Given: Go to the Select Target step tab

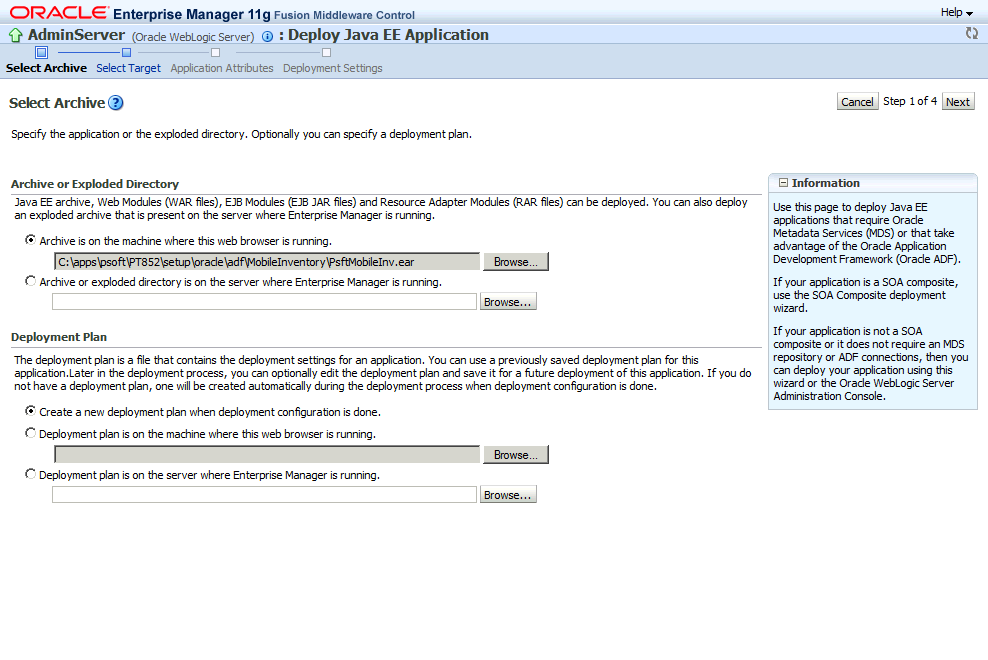Looking at the screenshot, I should click(x=128, y=68).
